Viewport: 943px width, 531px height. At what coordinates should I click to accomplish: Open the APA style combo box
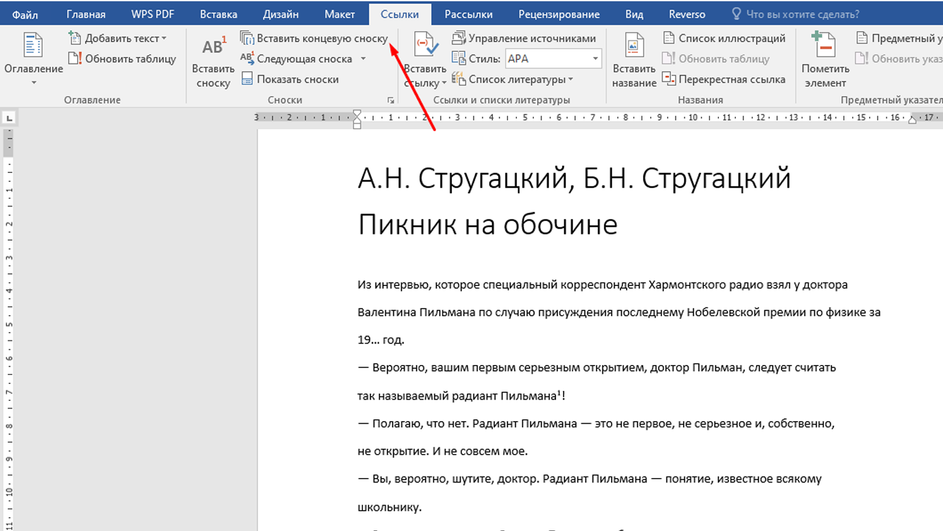553,58
